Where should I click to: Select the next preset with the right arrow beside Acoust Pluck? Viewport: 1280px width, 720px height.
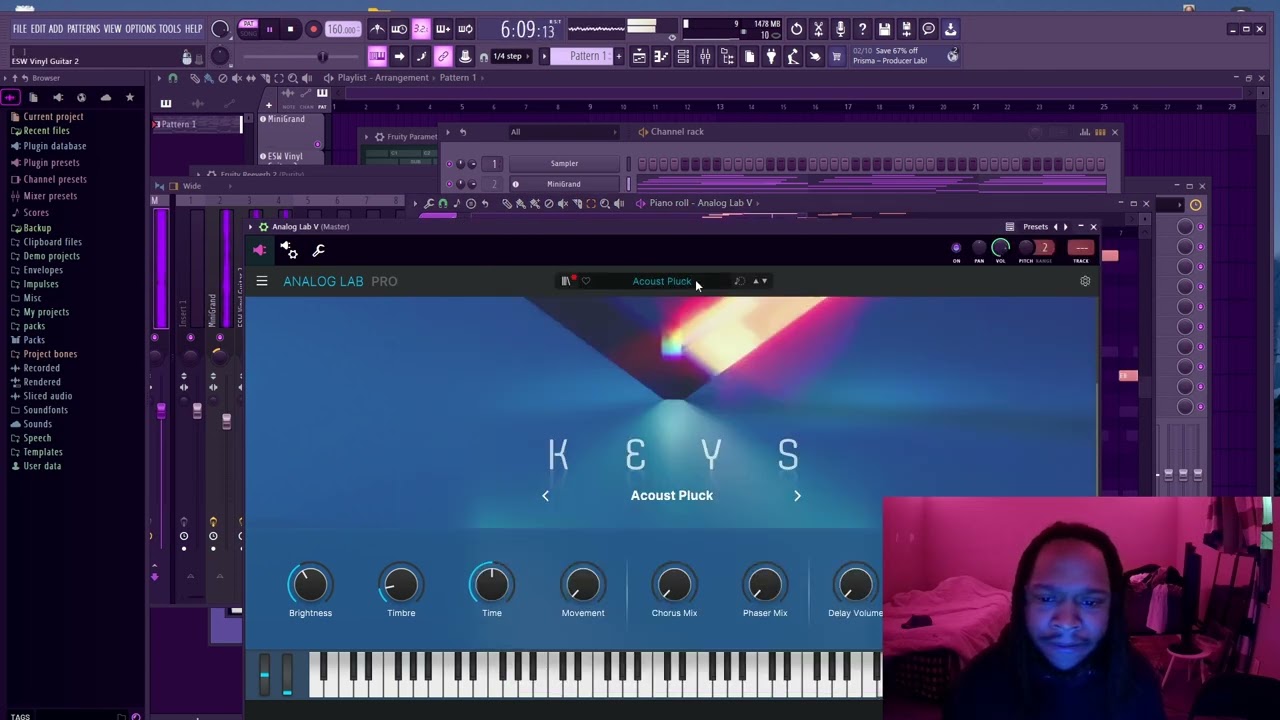click(x=797, y=495)
